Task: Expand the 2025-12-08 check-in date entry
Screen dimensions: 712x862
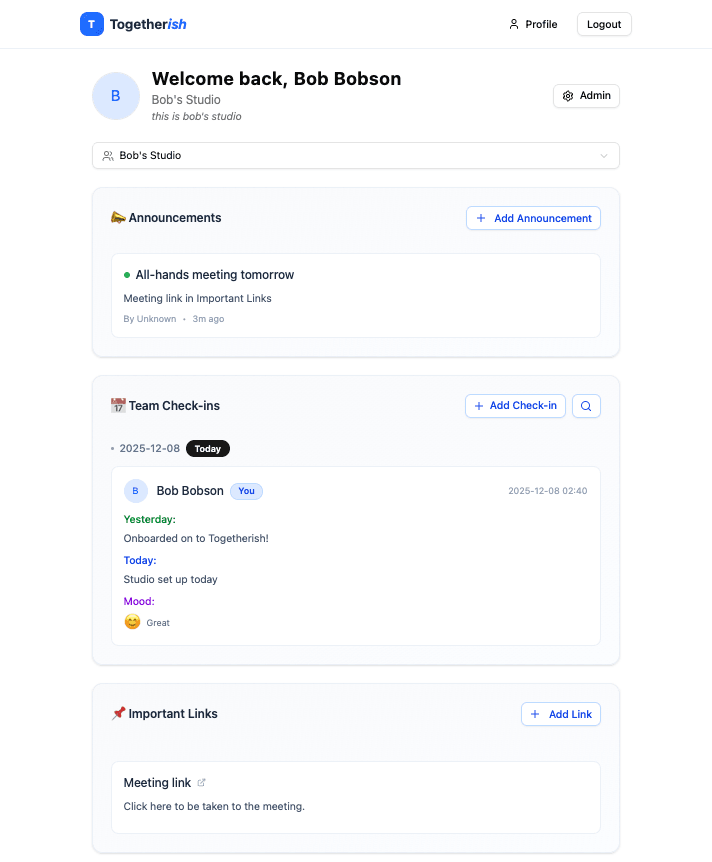Action: click(150, 448)
